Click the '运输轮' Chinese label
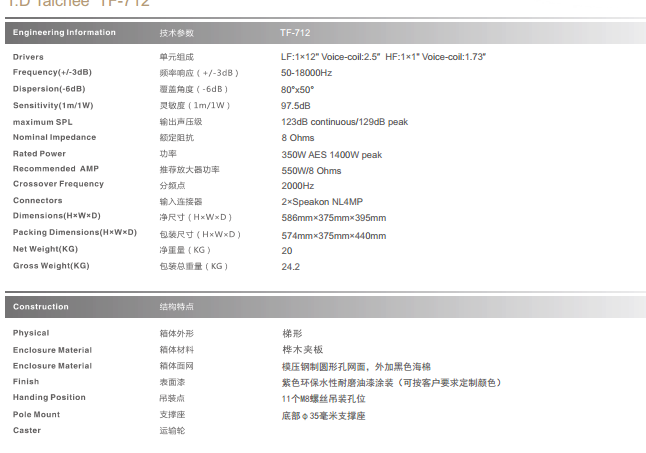The width and height of the screenshot is (646, 453). point(172,431)
